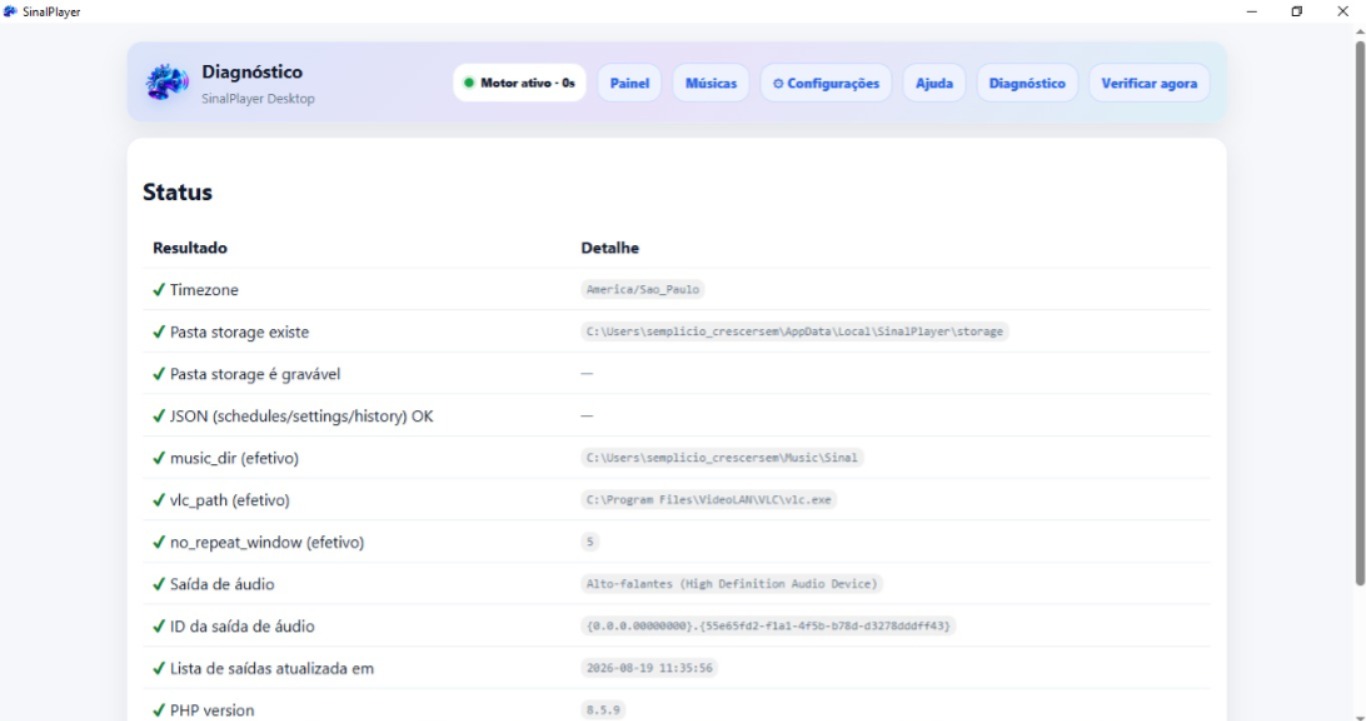Image resolution: width=1366 pixels, height=721 pixels.
Task: Open the Ajuda help page
Action: [x=934, y=83]
